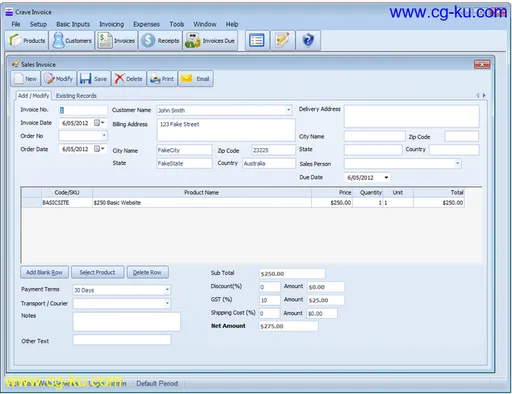
Task: Switch to the Existing Records tab
Action: pyautogui.click(x=76, y=96)
